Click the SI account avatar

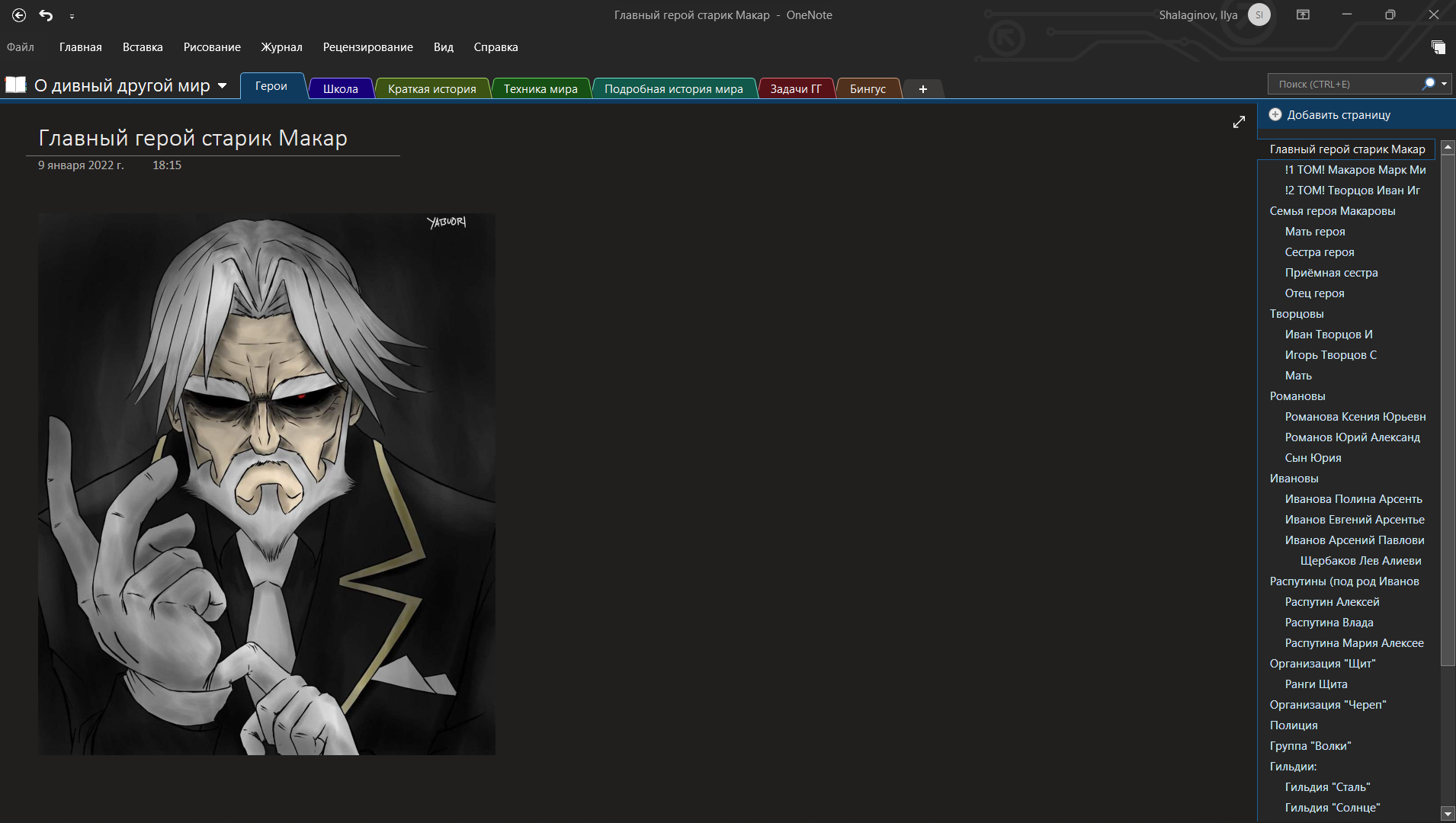(x=1259, y=15)
